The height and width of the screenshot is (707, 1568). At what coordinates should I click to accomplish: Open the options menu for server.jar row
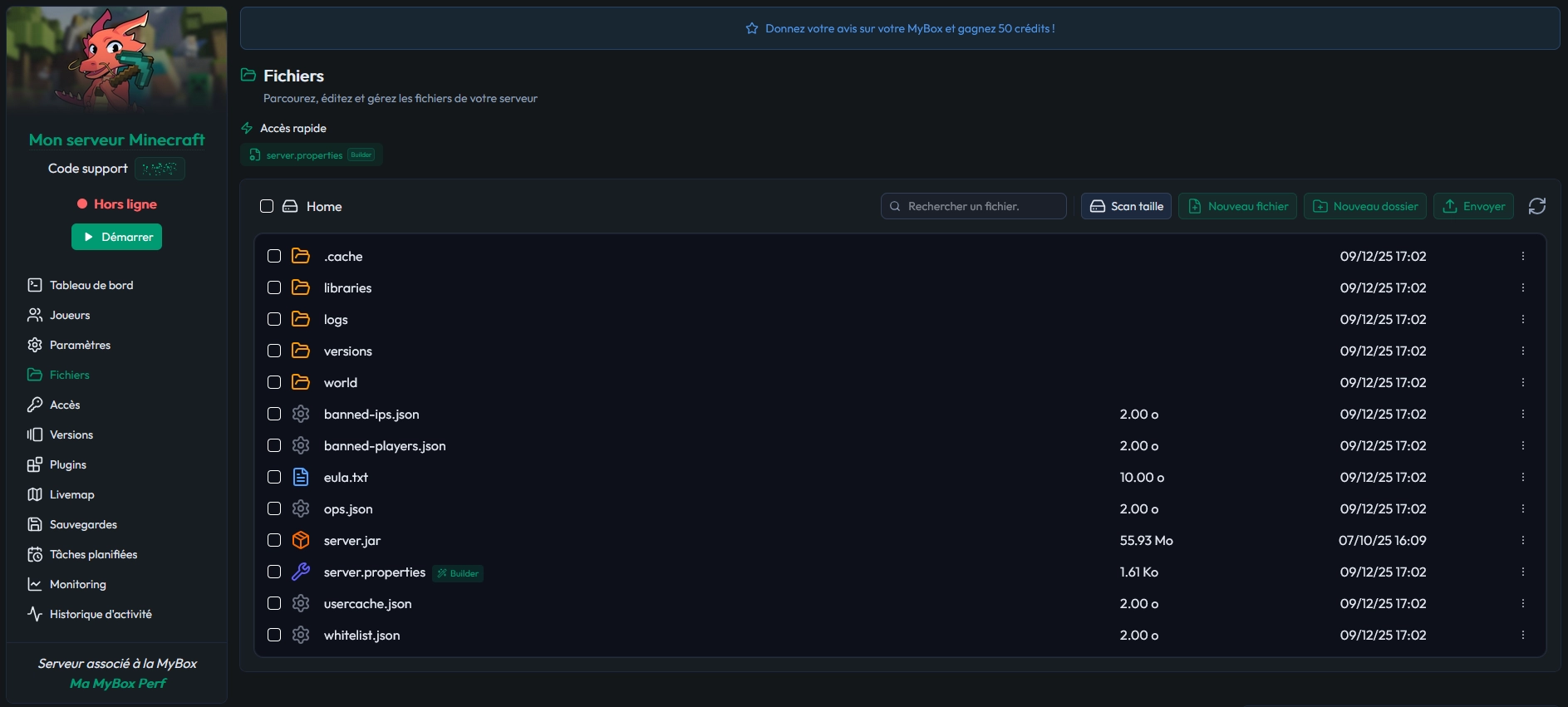pyautogui.click(x=1522, y=540)
